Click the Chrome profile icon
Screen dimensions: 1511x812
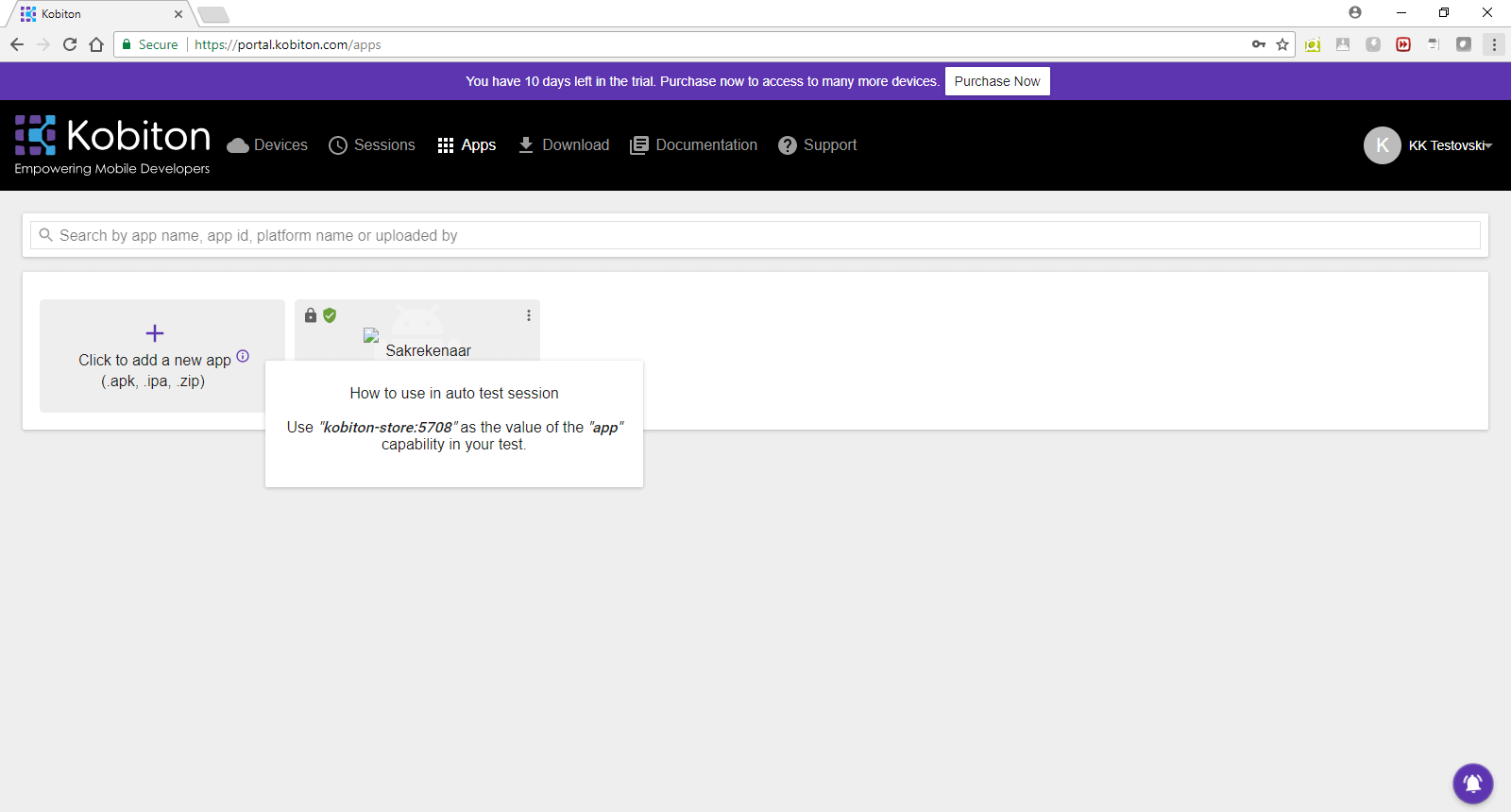coord(1355,12)
